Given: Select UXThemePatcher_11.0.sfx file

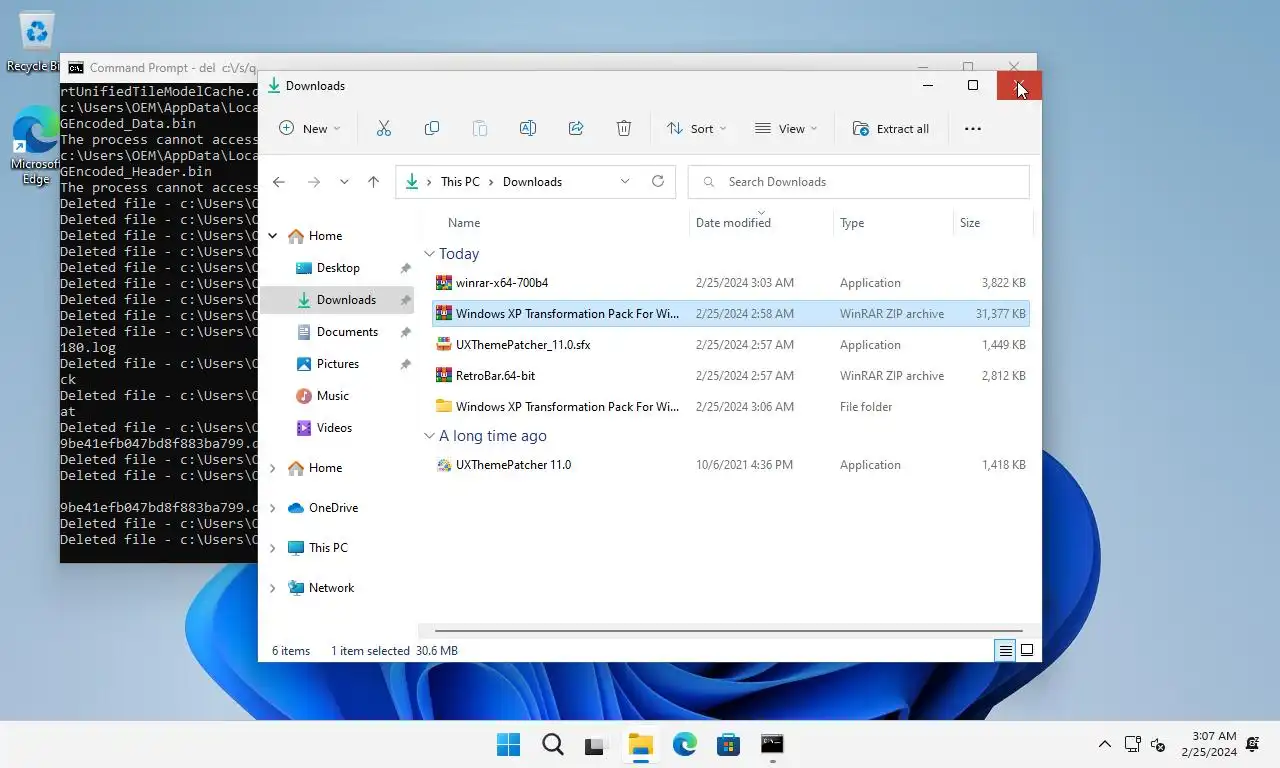Looking at the screenshot, I should (x=731, y=345).
